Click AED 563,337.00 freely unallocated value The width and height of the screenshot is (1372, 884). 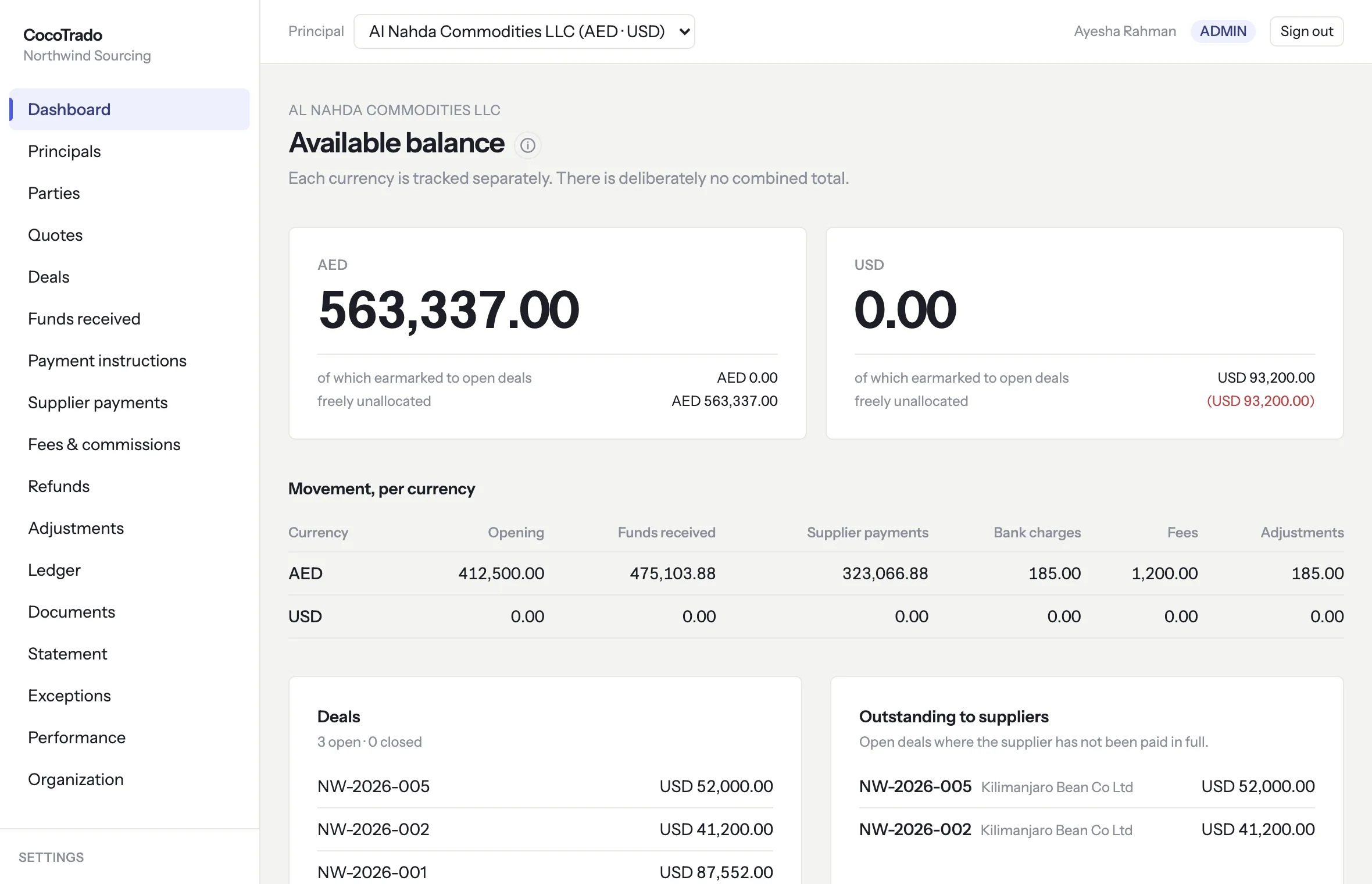pos(724,401)
